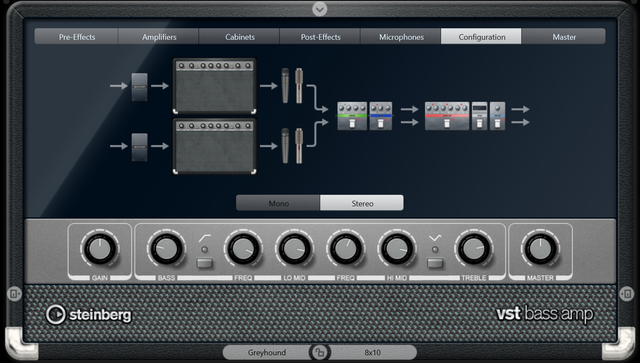The image size is (640, 363).
Task: Open the 8x10 cabinet selector
Action: (373, 352)
